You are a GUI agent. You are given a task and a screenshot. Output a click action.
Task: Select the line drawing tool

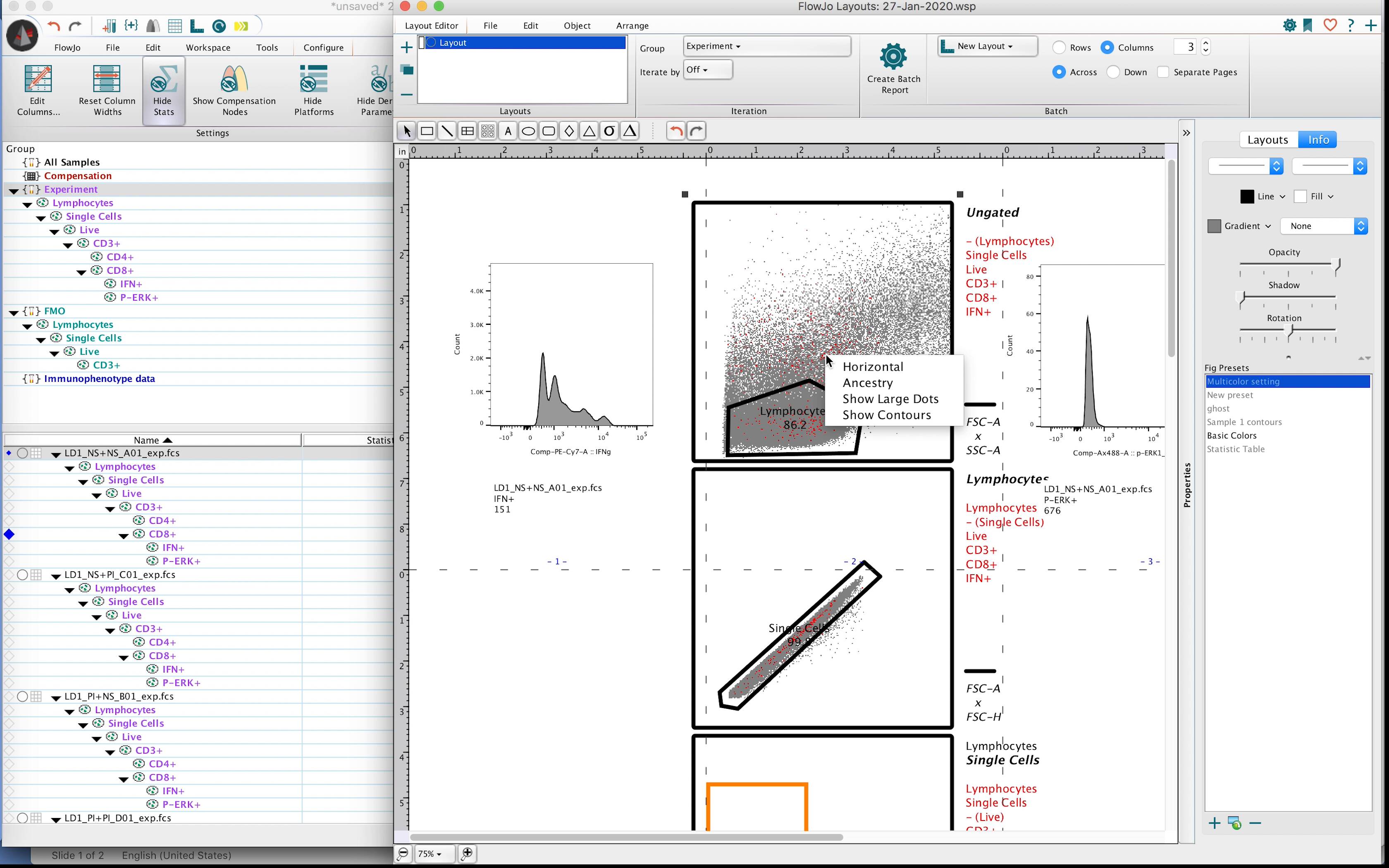[x=446, y=131]
